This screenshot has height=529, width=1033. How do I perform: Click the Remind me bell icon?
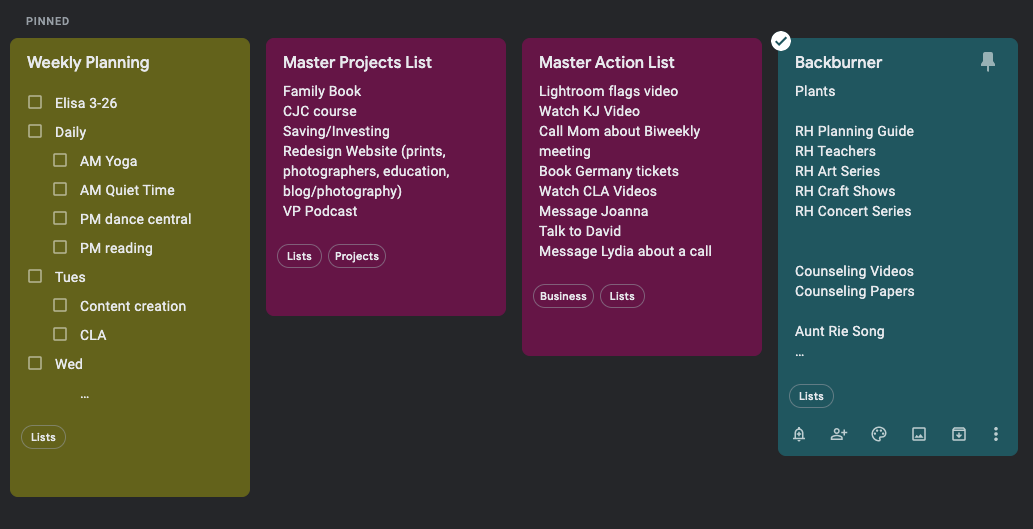799,434
